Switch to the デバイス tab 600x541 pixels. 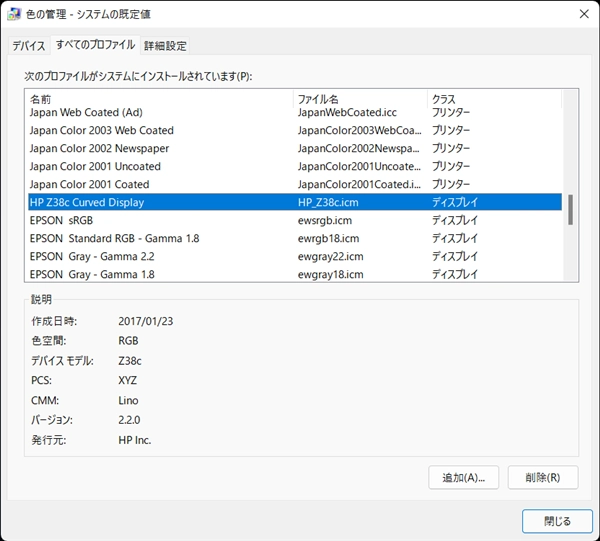[x=29, y=46]
